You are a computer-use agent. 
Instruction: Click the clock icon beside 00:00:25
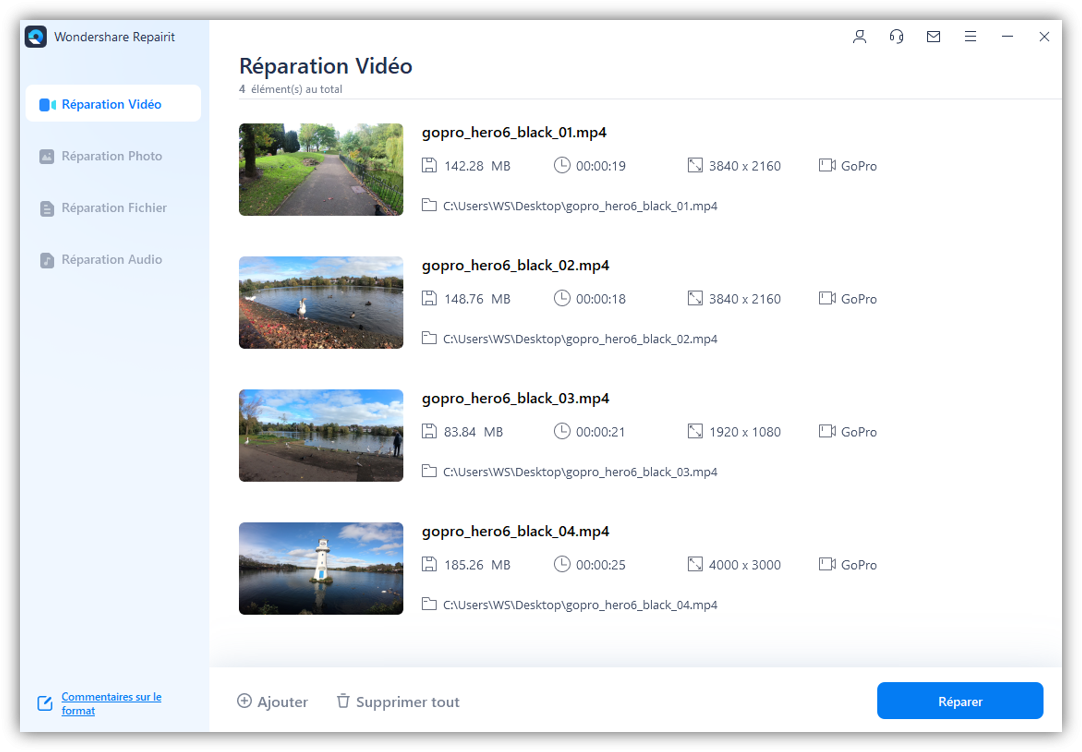562,565
